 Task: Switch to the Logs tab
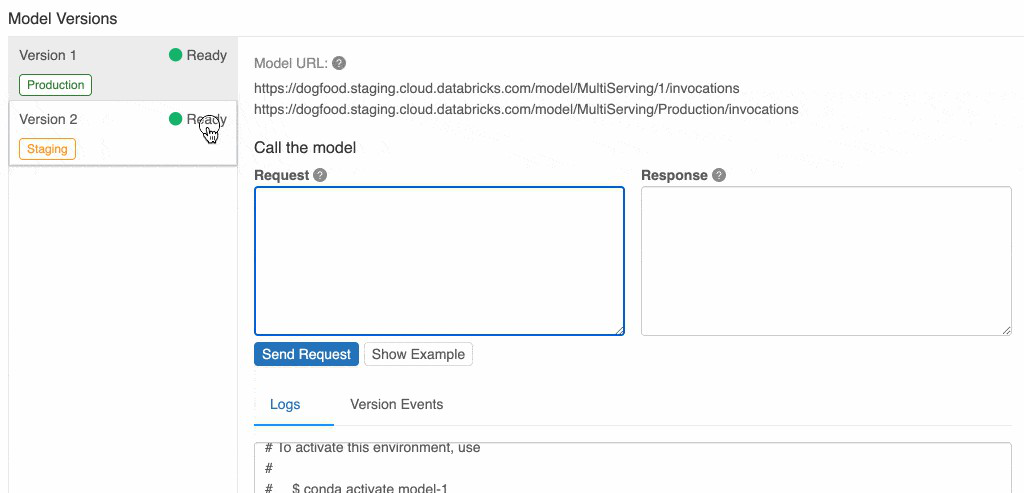[285, 405]
